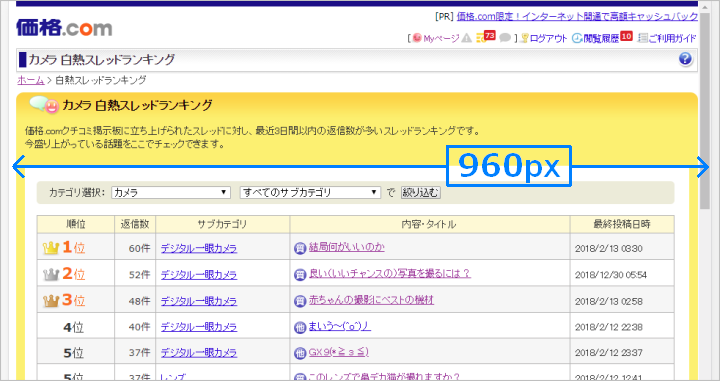Screen dimensions: 720x381
Task: Click the gray speech bubble icon
Action: [505, 38]
